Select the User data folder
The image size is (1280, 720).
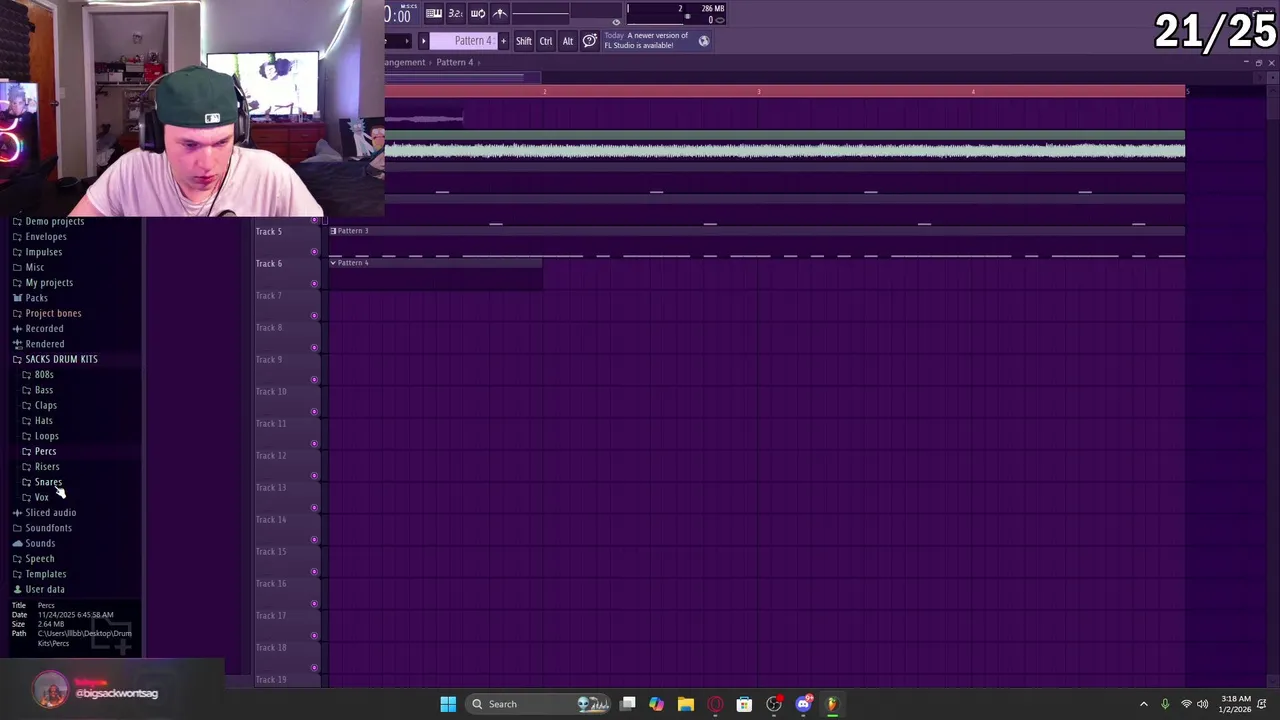coord(38,589)
